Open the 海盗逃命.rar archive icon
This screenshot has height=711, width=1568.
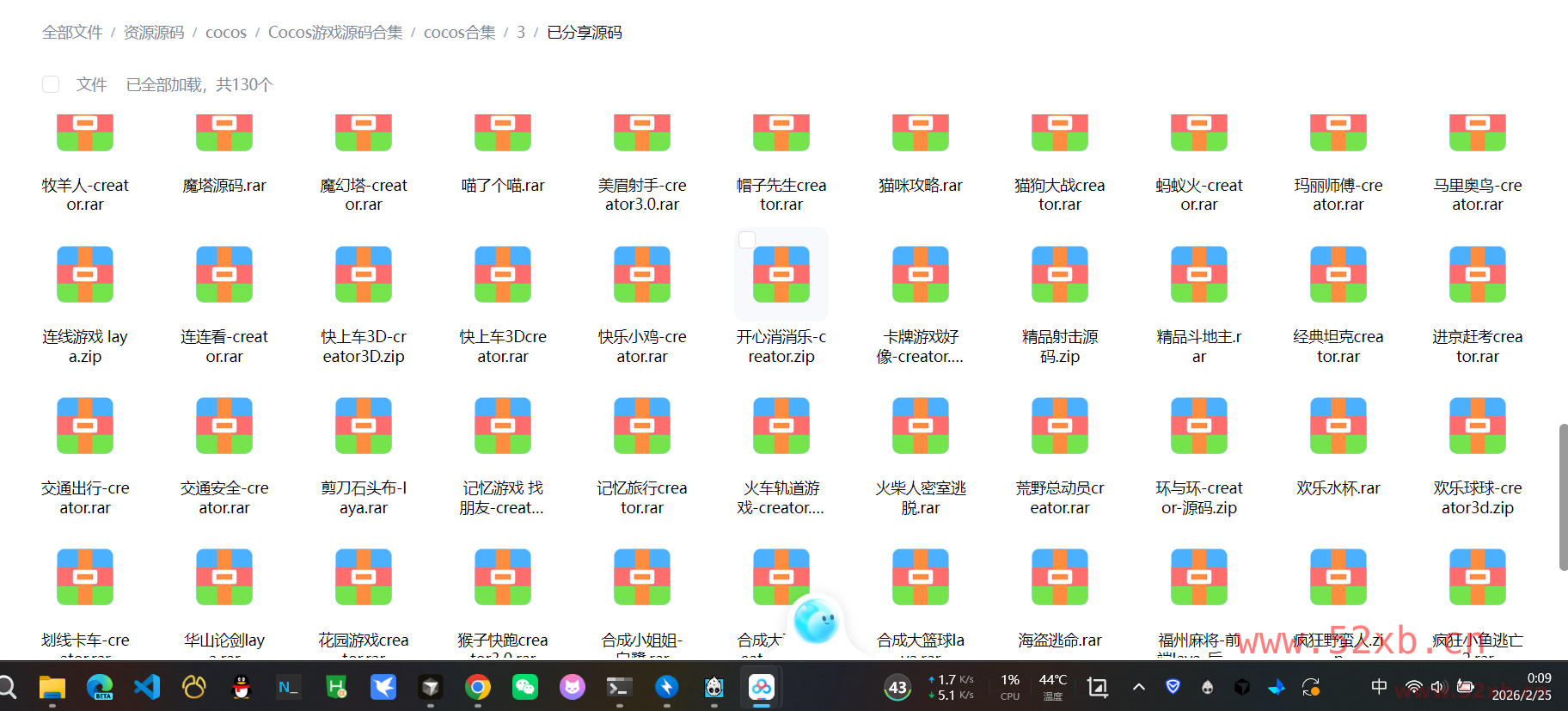(1060, 577)
